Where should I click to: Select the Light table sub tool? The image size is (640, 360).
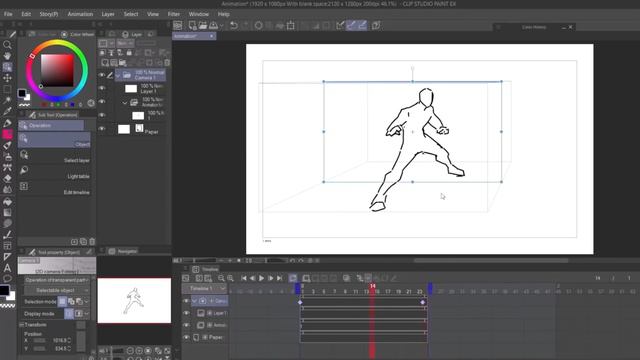tap(54, 172)
